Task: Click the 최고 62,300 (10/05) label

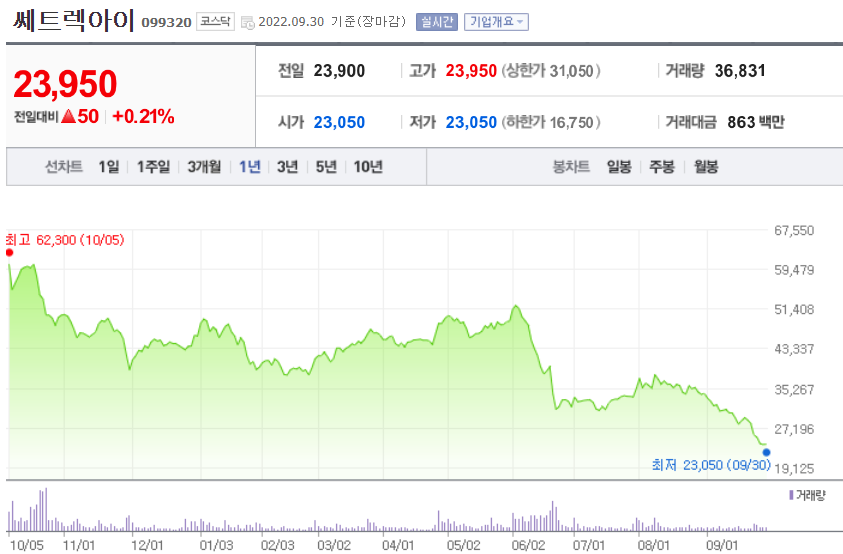Action: 65,240
